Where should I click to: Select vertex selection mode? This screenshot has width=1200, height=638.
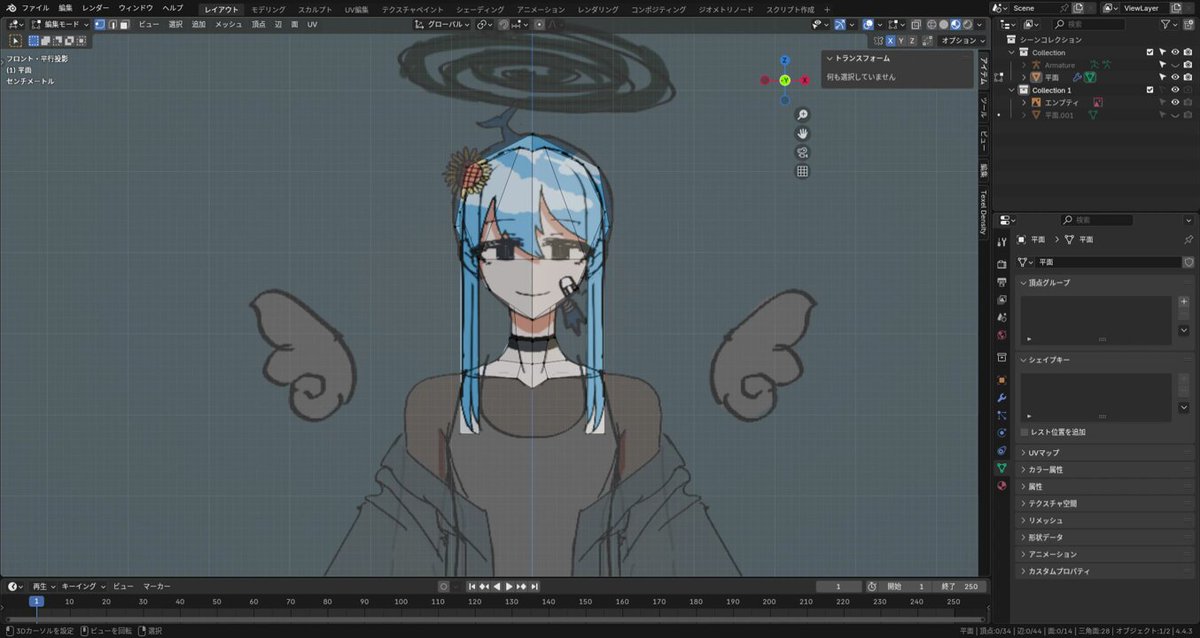tap(100, 24)
